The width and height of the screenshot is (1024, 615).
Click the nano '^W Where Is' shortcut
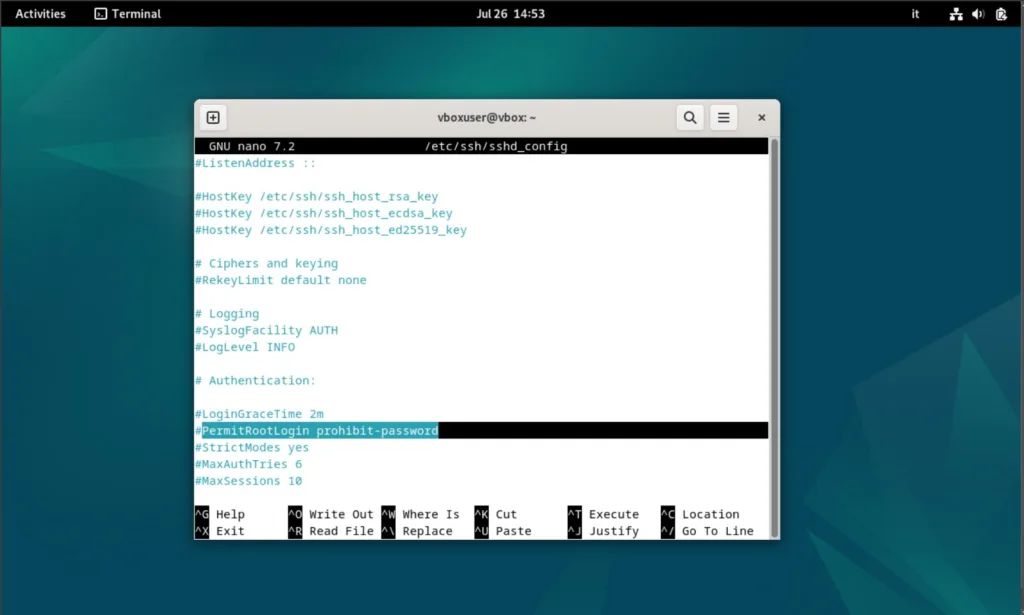[421, 514]
